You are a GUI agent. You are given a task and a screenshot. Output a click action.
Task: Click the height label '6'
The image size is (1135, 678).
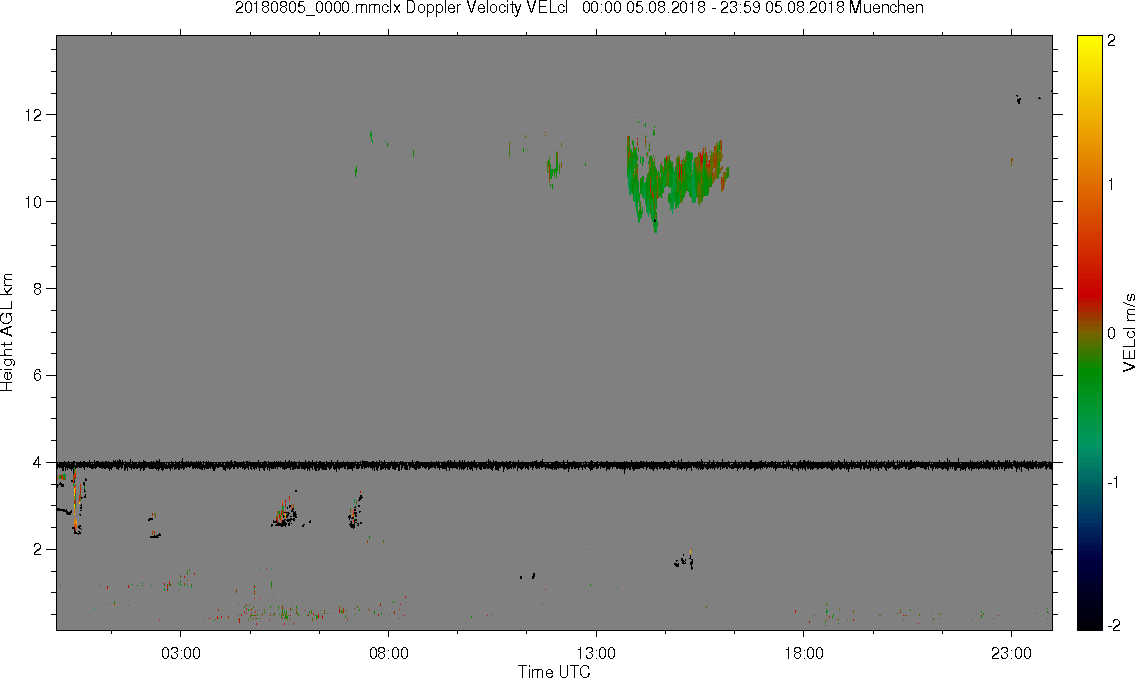point(38,376)
